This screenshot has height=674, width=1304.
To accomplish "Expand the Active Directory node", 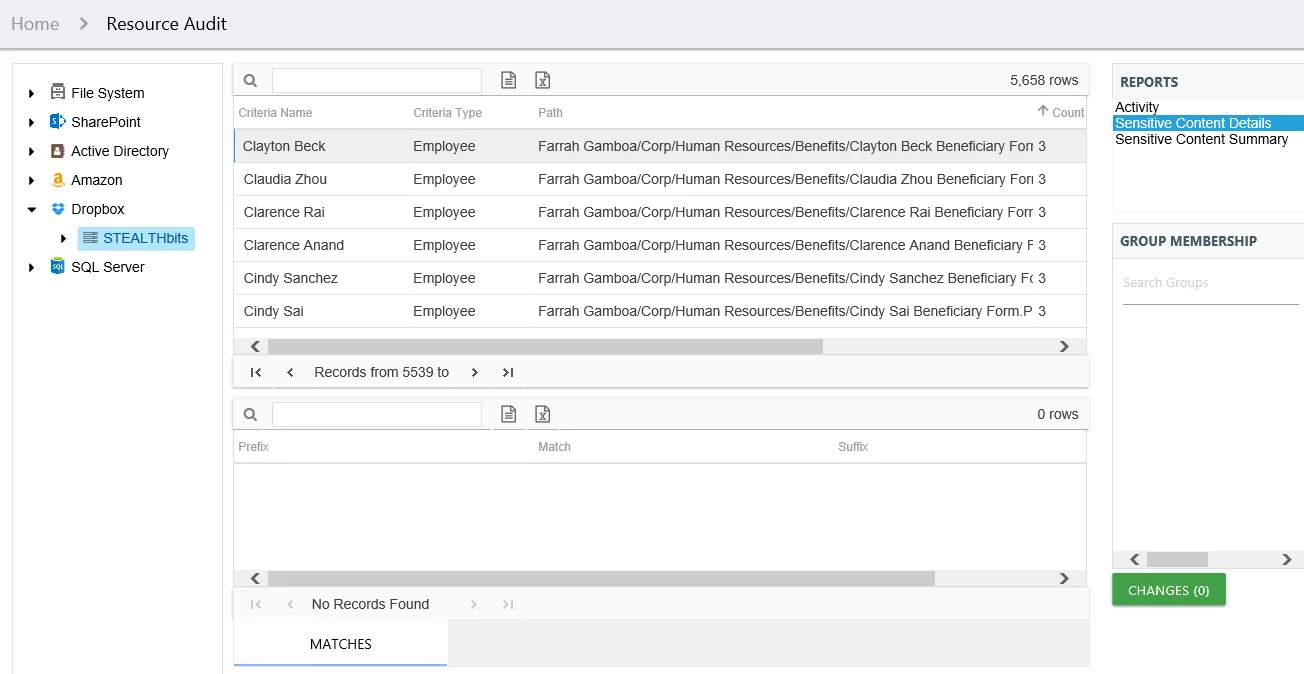I will tap(31, 151).
